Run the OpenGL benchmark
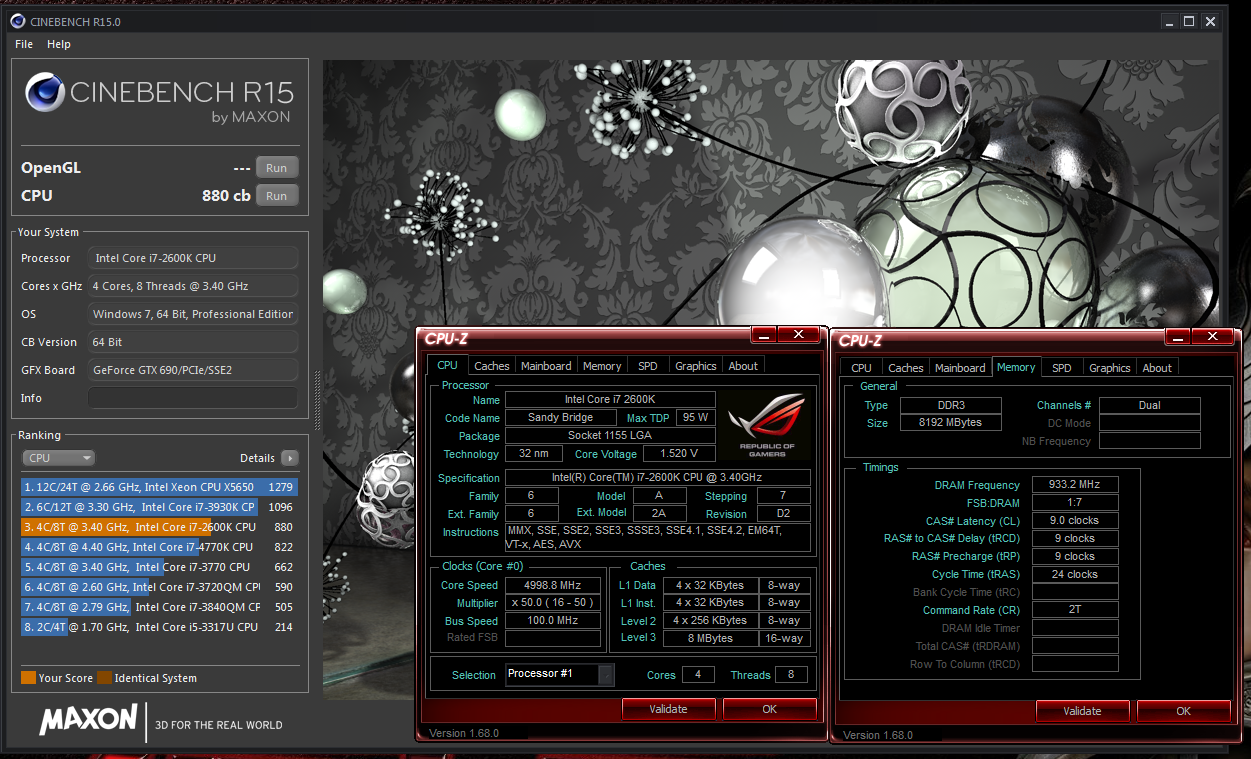The image size is (1251, 759). pyautogui.click(x=277, y=168)
